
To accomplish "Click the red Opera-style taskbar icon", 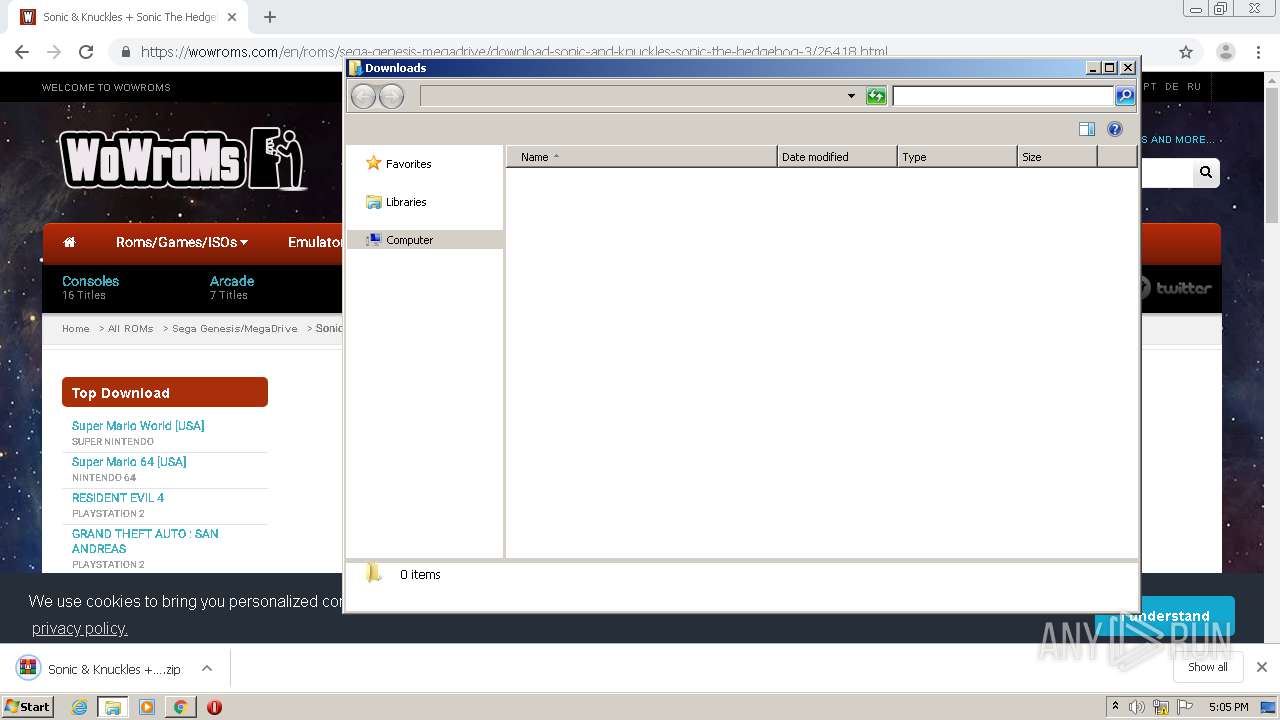I will pos(214,707).
